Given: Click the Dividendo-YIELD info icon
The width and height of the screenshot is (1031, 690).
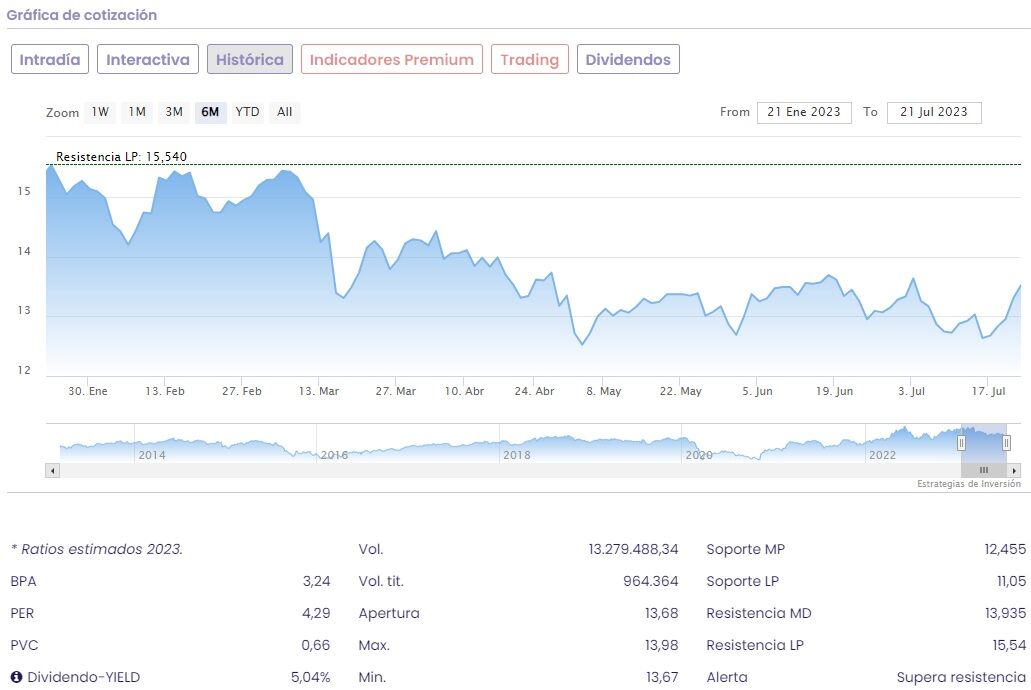Looking at the screenshot, I should [16, 677].
